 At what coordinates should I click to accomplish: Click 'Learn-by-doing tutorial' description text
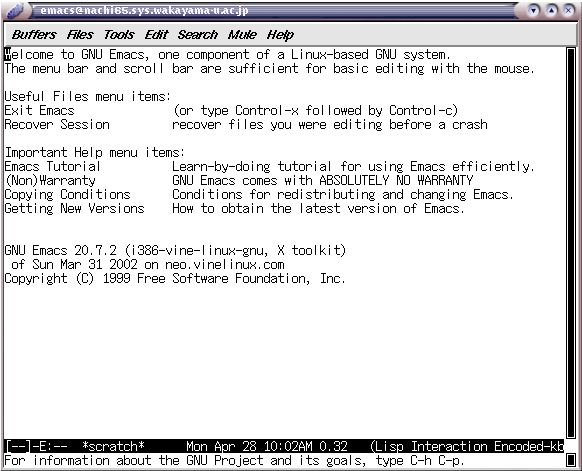[353, 167]
